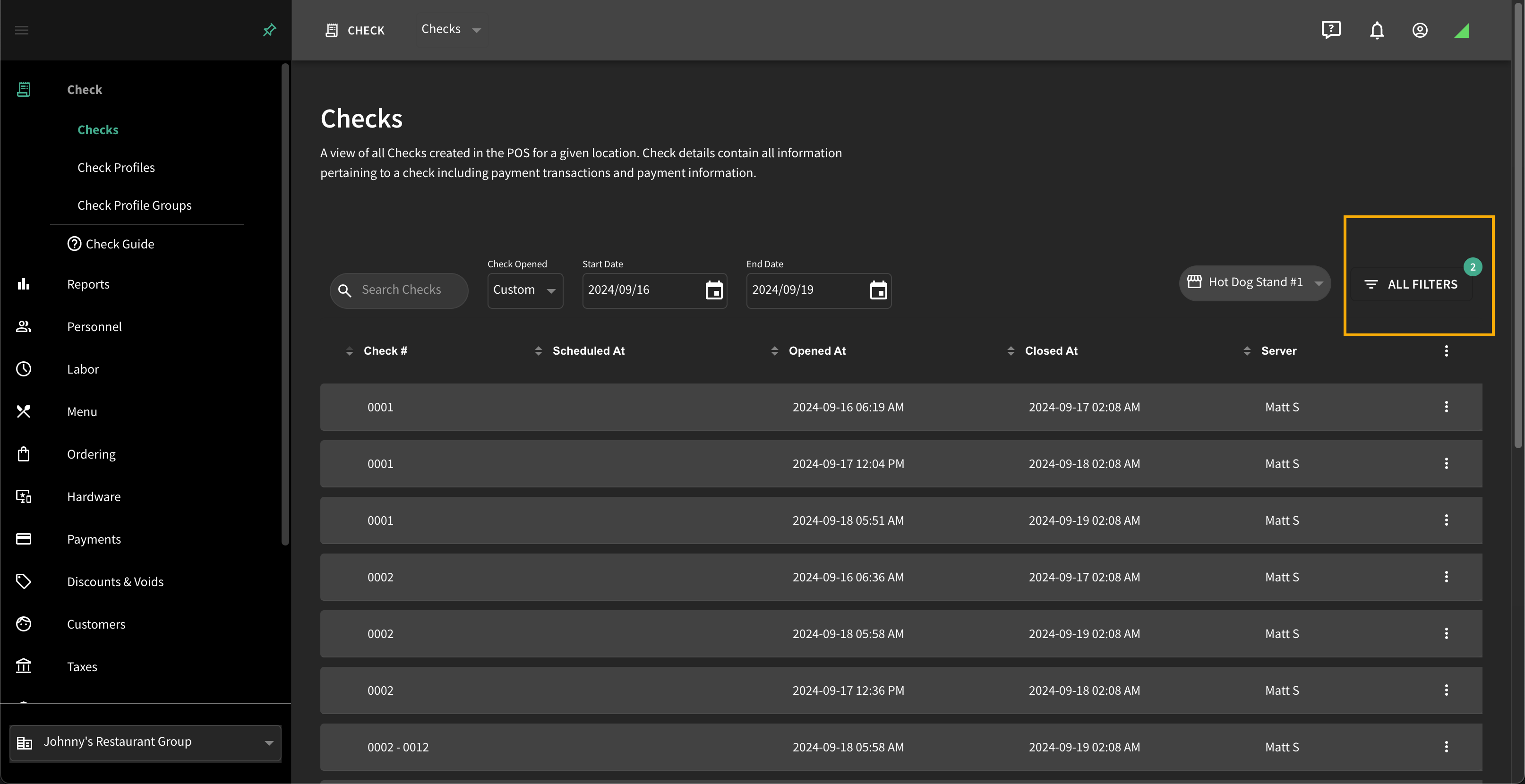Click the Discounts & Voids tag icon
Screen dimensions: 1525x784
pyautogui.click(x=24, y=582)
